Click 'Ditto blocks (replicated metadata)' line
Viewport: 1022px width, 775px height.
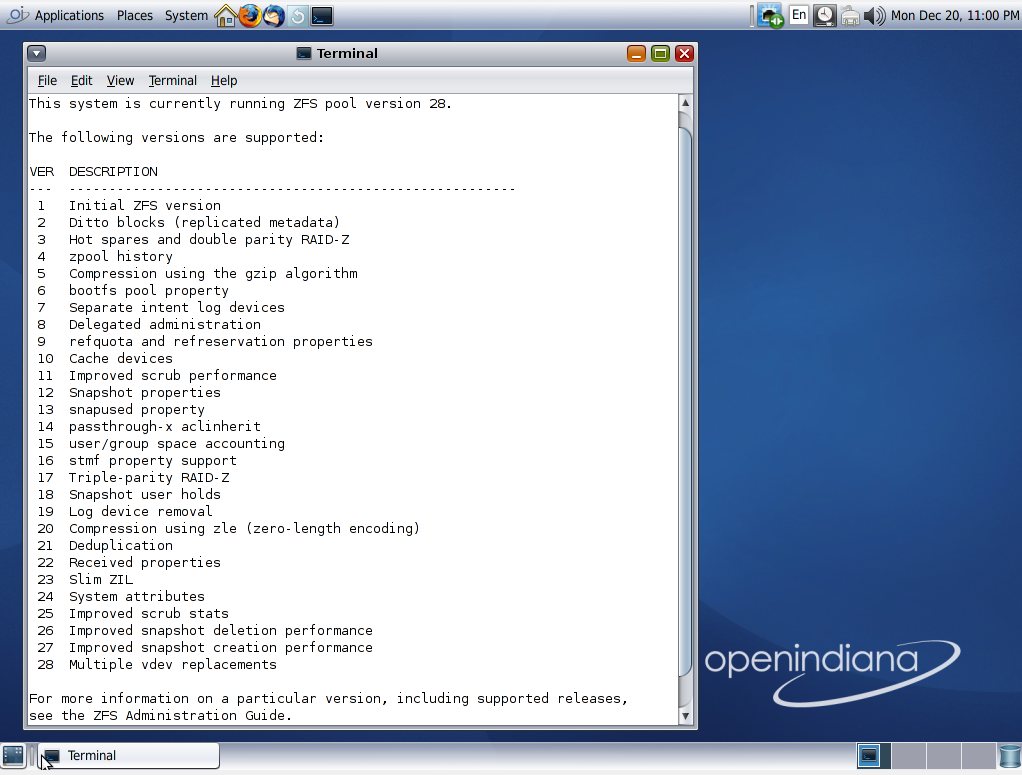coord(204,223)
